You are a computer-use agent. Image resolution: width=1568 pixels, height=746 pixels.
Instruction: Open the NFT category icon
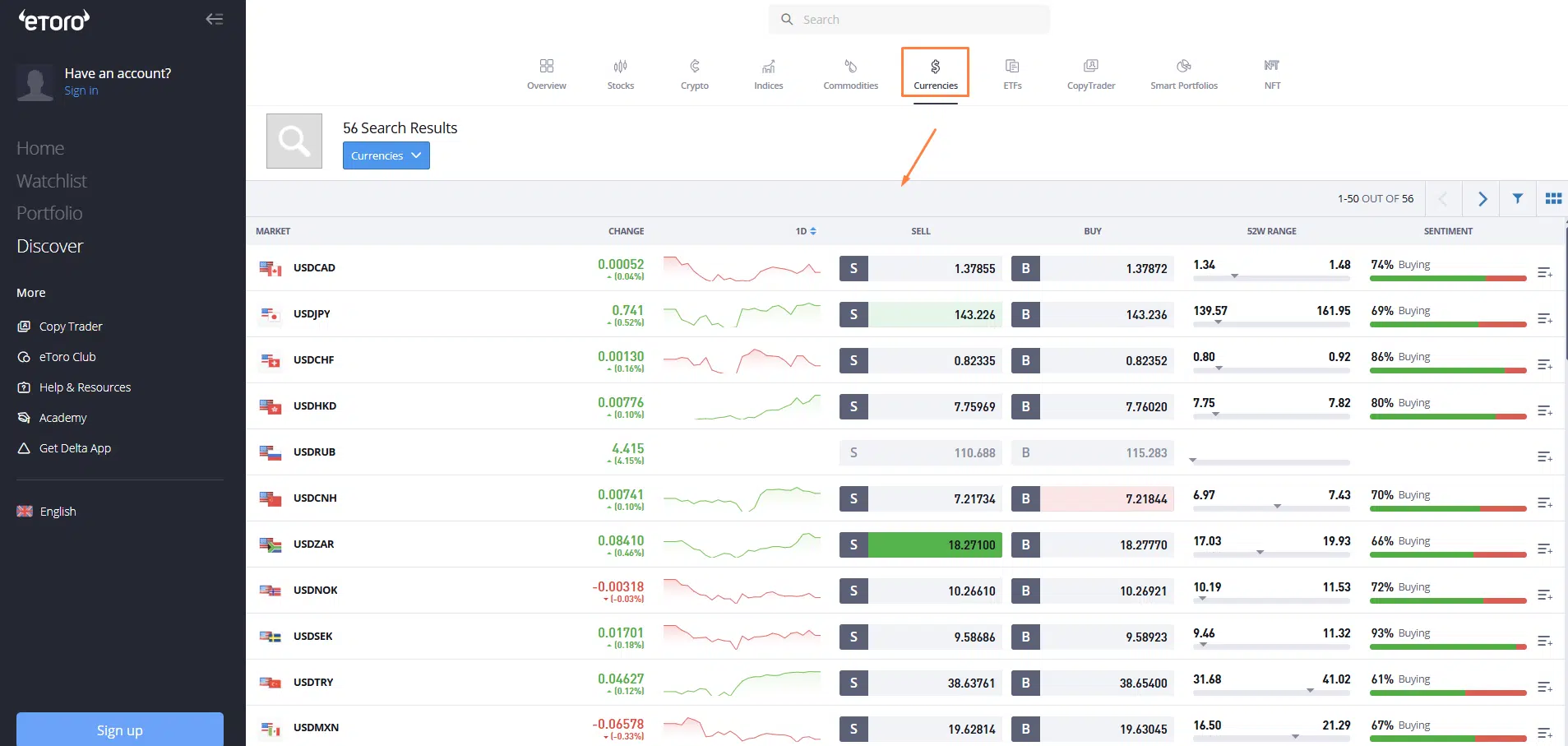click(1272, 66)
